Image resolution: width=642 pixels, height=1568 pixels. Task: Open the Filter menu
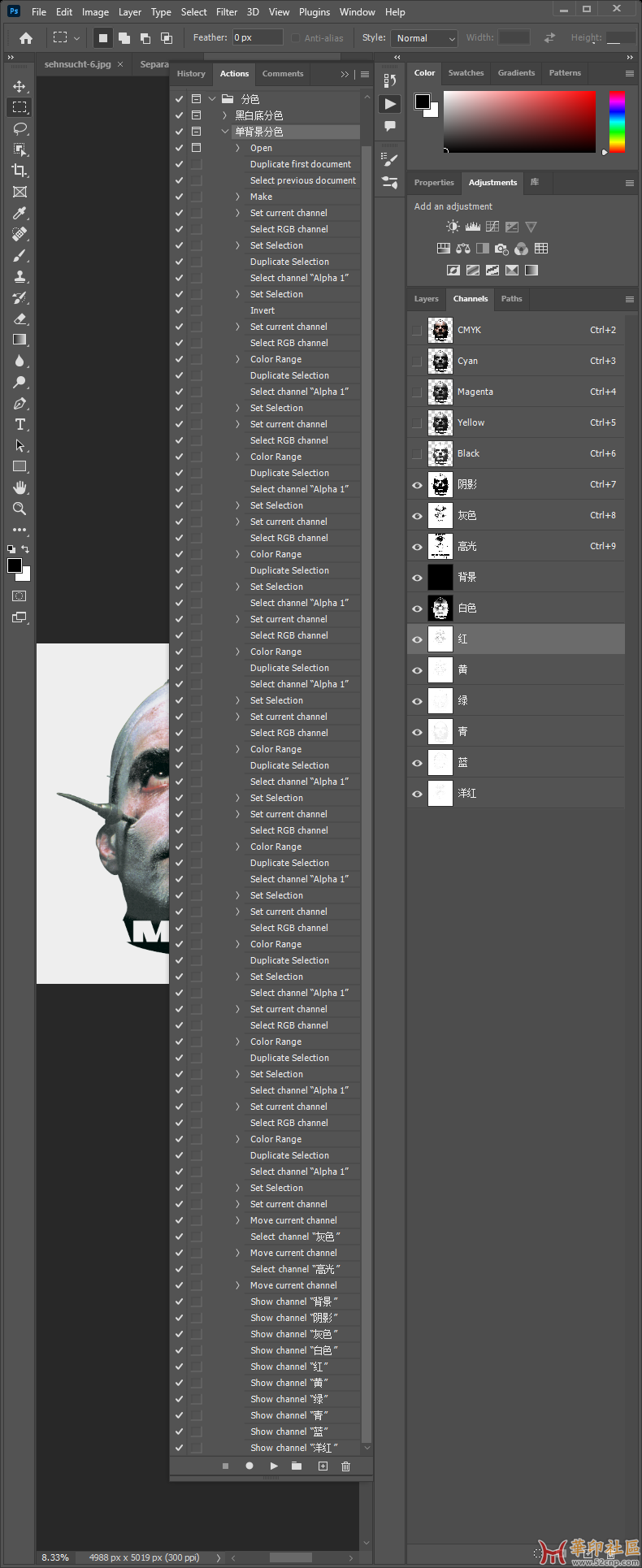[x=227, y=12]
